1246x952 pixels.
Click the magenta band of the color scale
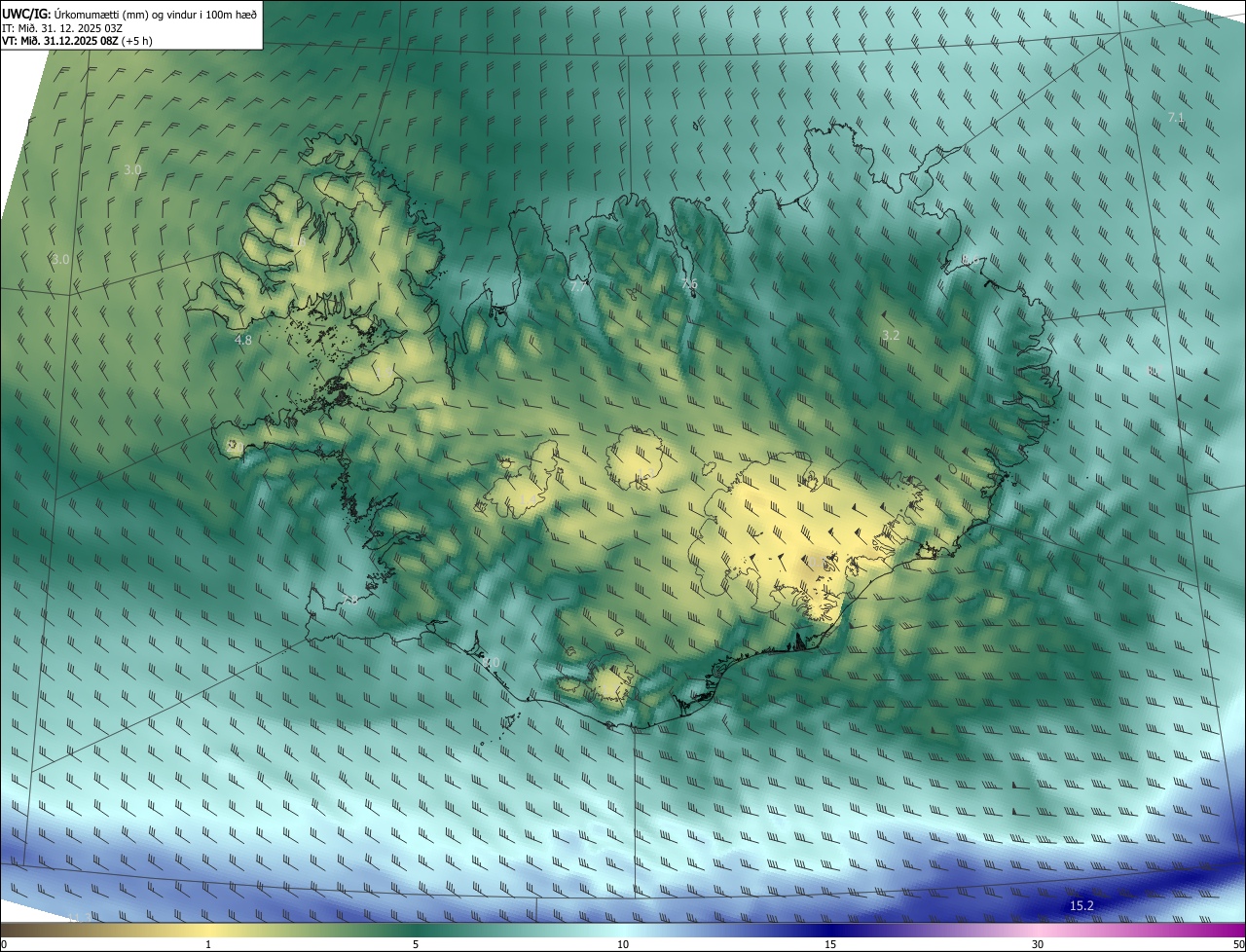(1217, 931)
